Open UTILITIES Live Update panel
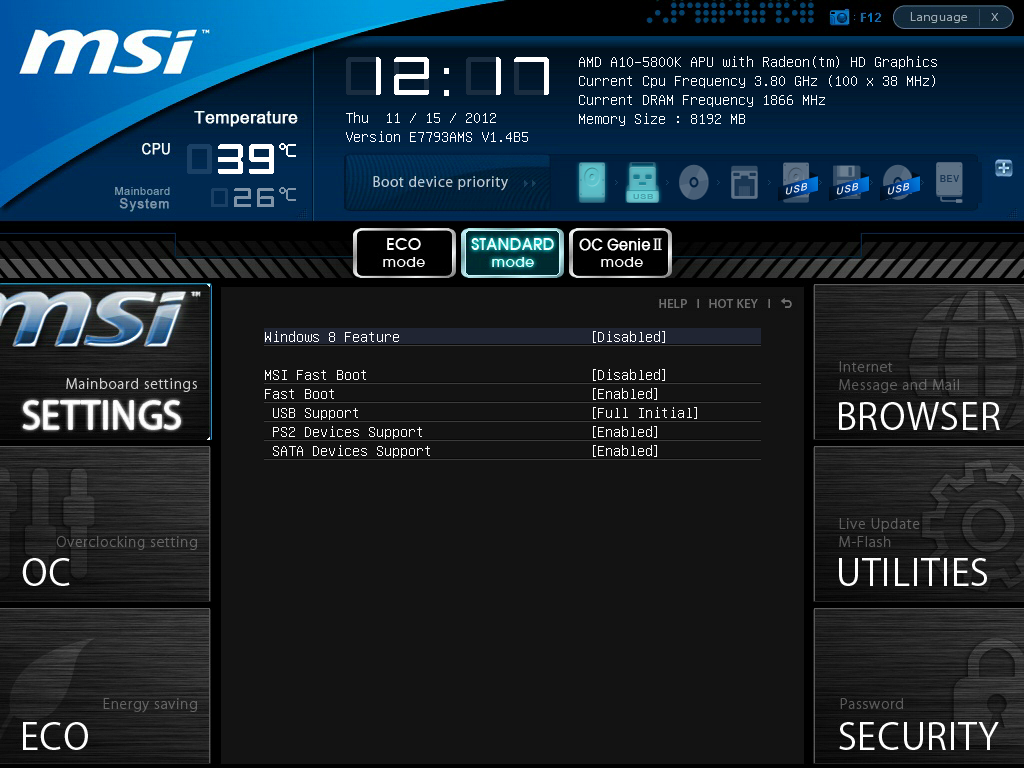This screenshot has width=1024, height=768. point(919,524)
